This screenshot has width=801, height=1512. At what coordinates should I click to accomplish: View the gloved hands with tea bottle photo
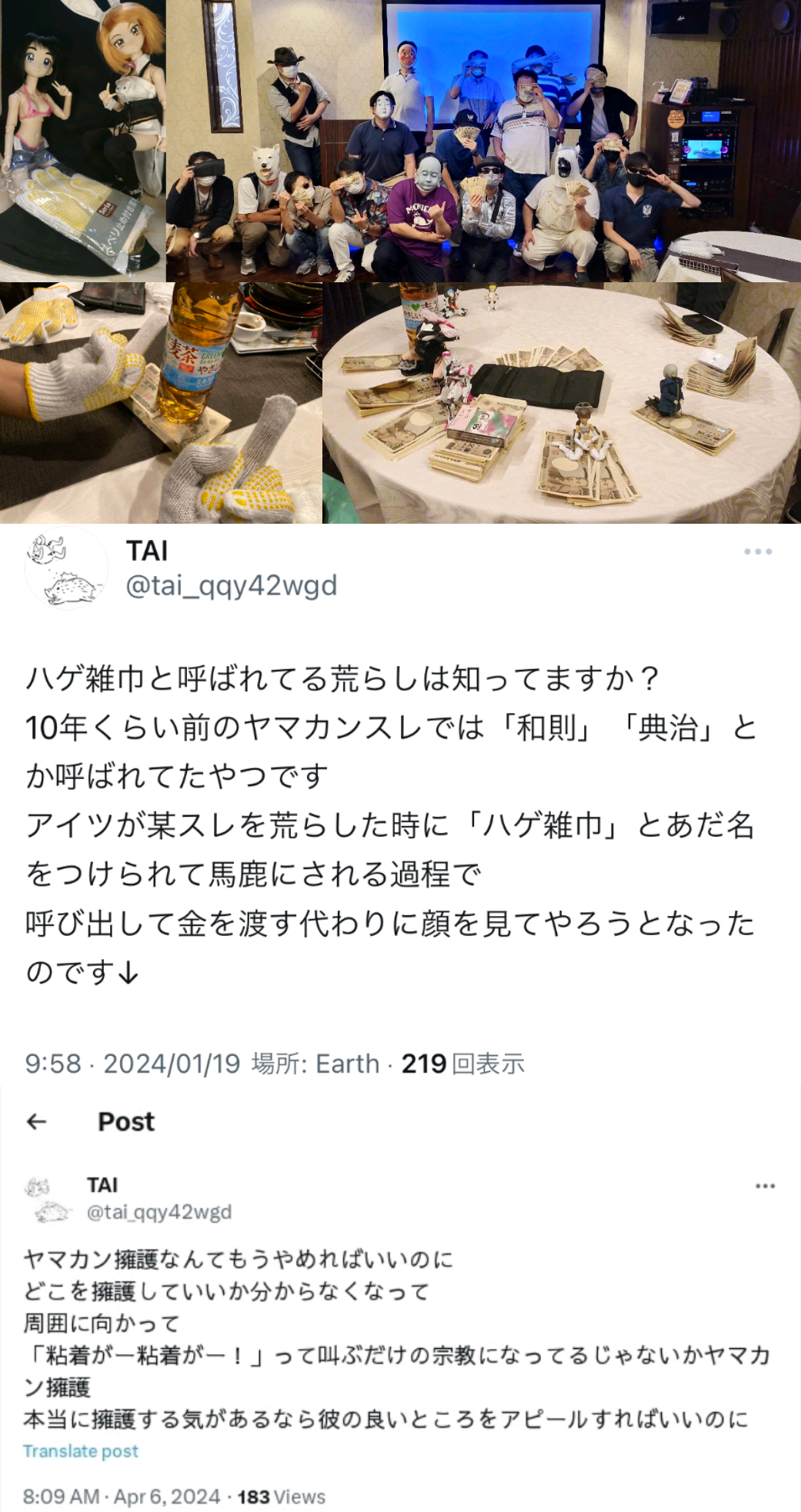161,403
